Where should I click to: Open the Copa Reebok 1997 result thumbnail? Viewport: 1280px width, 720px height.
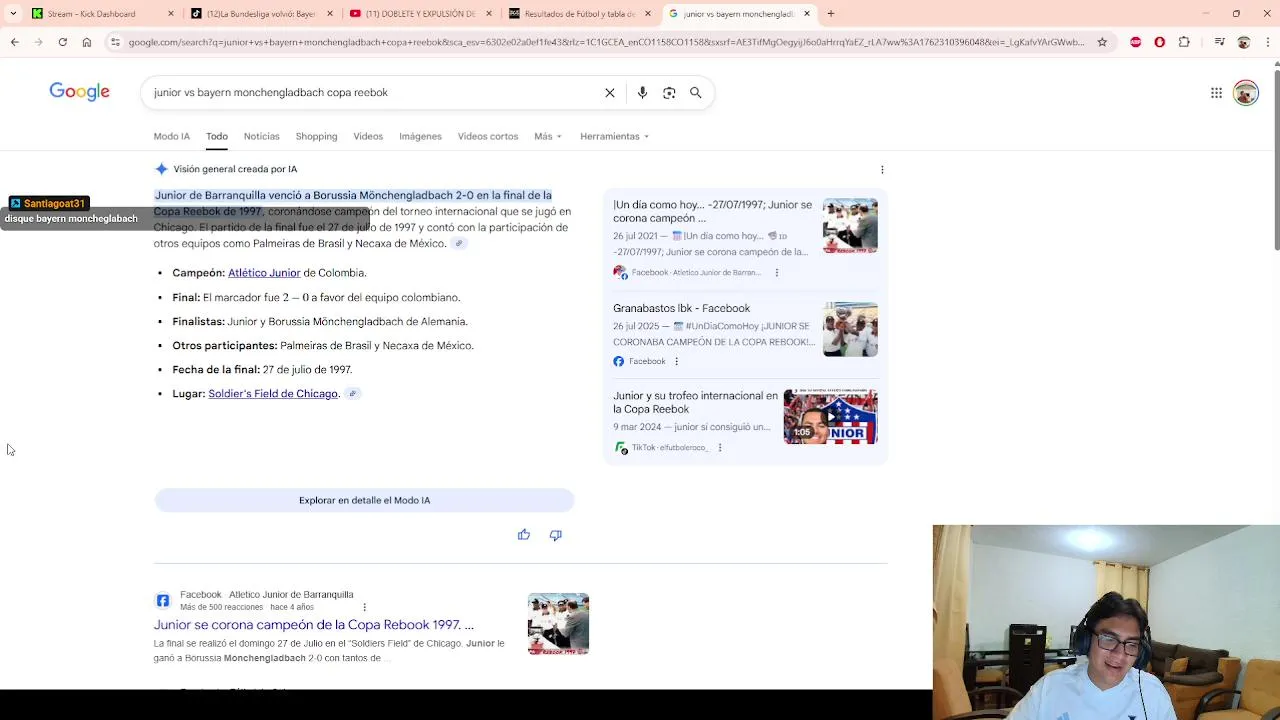558,624
